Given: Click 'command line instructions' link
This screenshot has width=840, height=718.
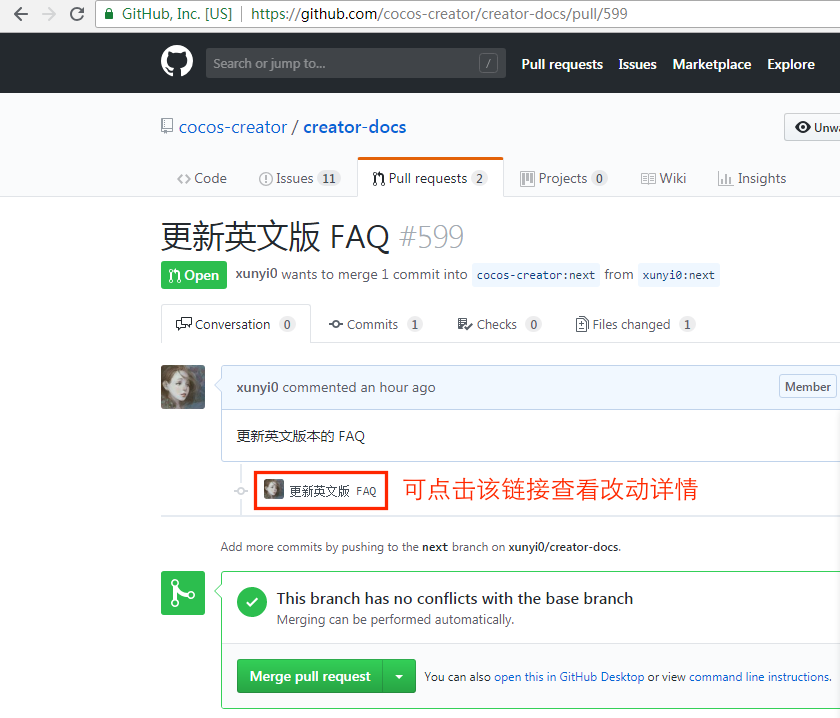Looking at the screenshot, I should pos(759,677).
